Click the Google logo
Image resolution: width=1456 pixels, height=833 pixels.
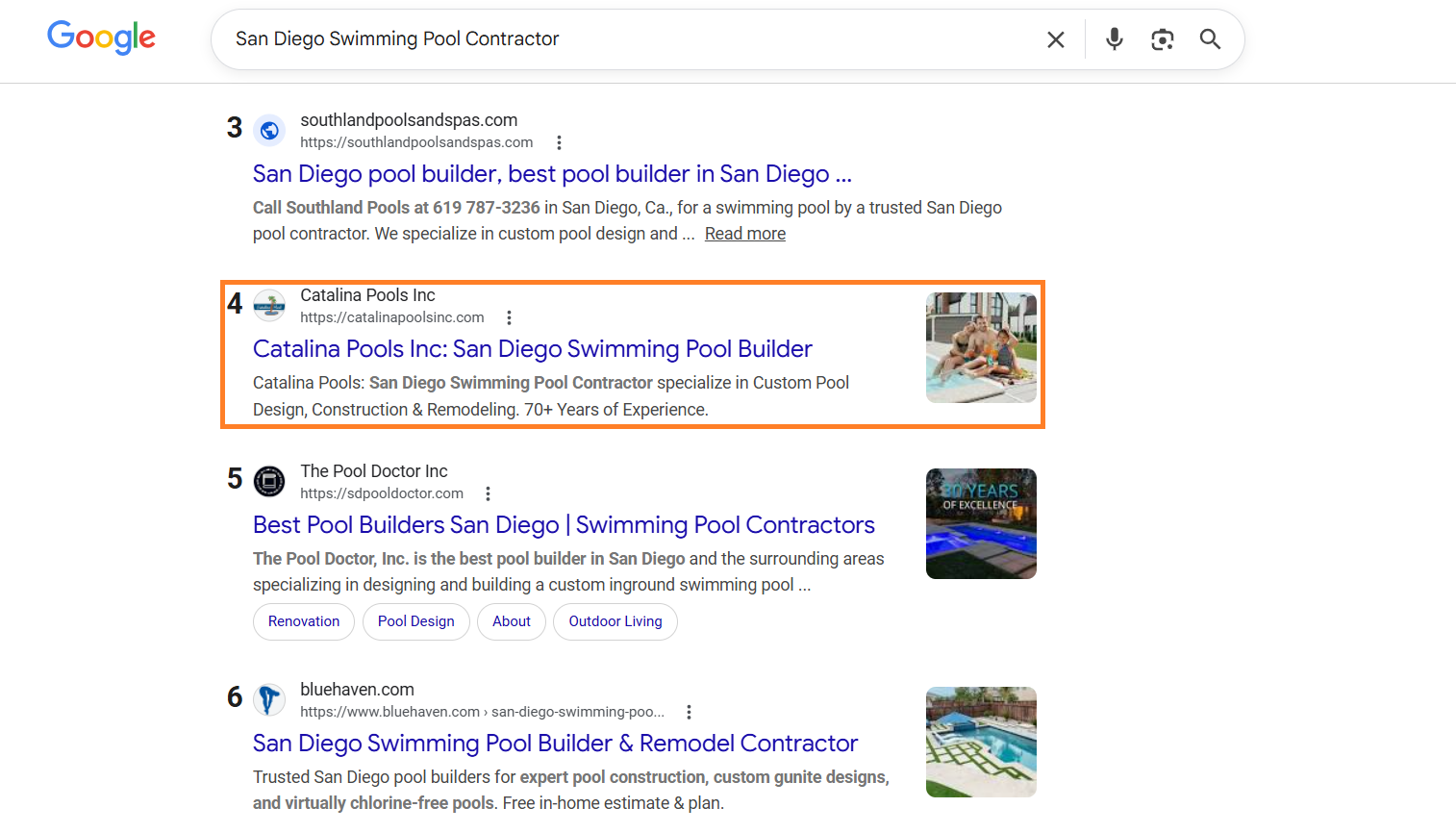point(101,38)
